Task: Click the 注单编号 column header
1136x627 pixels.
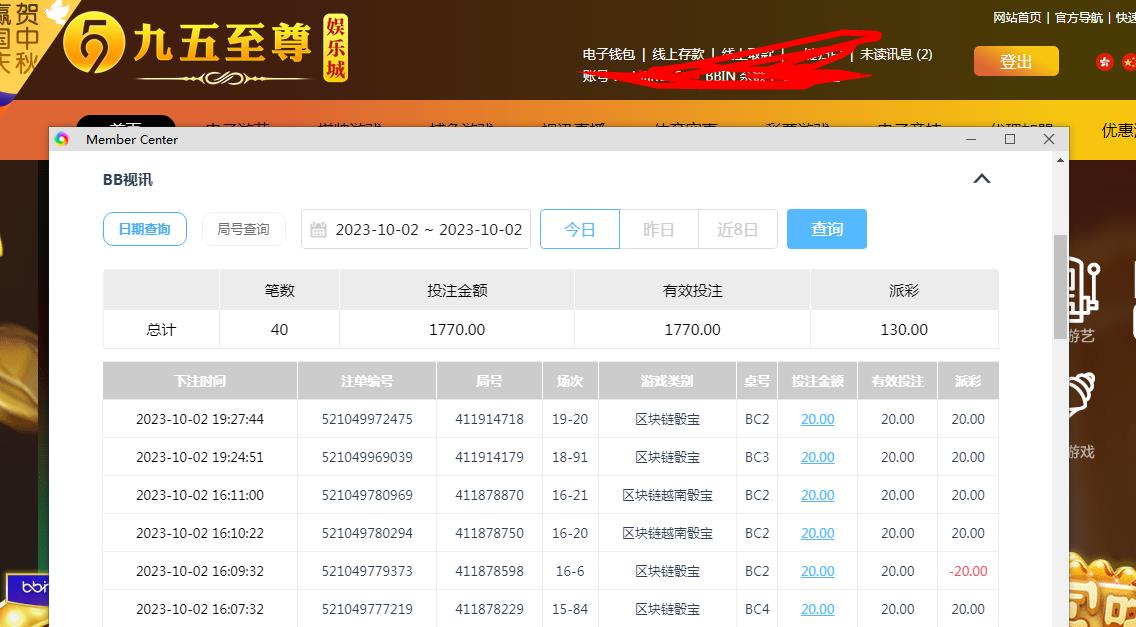Action: click(367, 381)
